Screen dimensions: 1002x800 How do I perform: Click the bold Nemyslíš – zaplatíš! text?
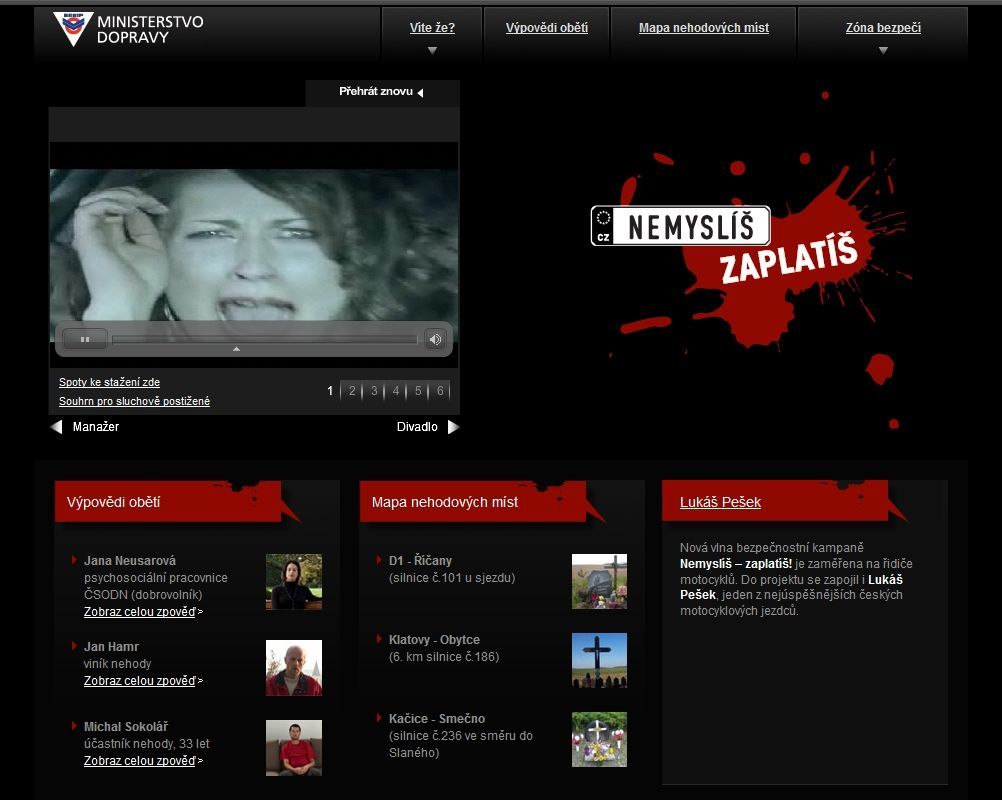click(736, 564)
